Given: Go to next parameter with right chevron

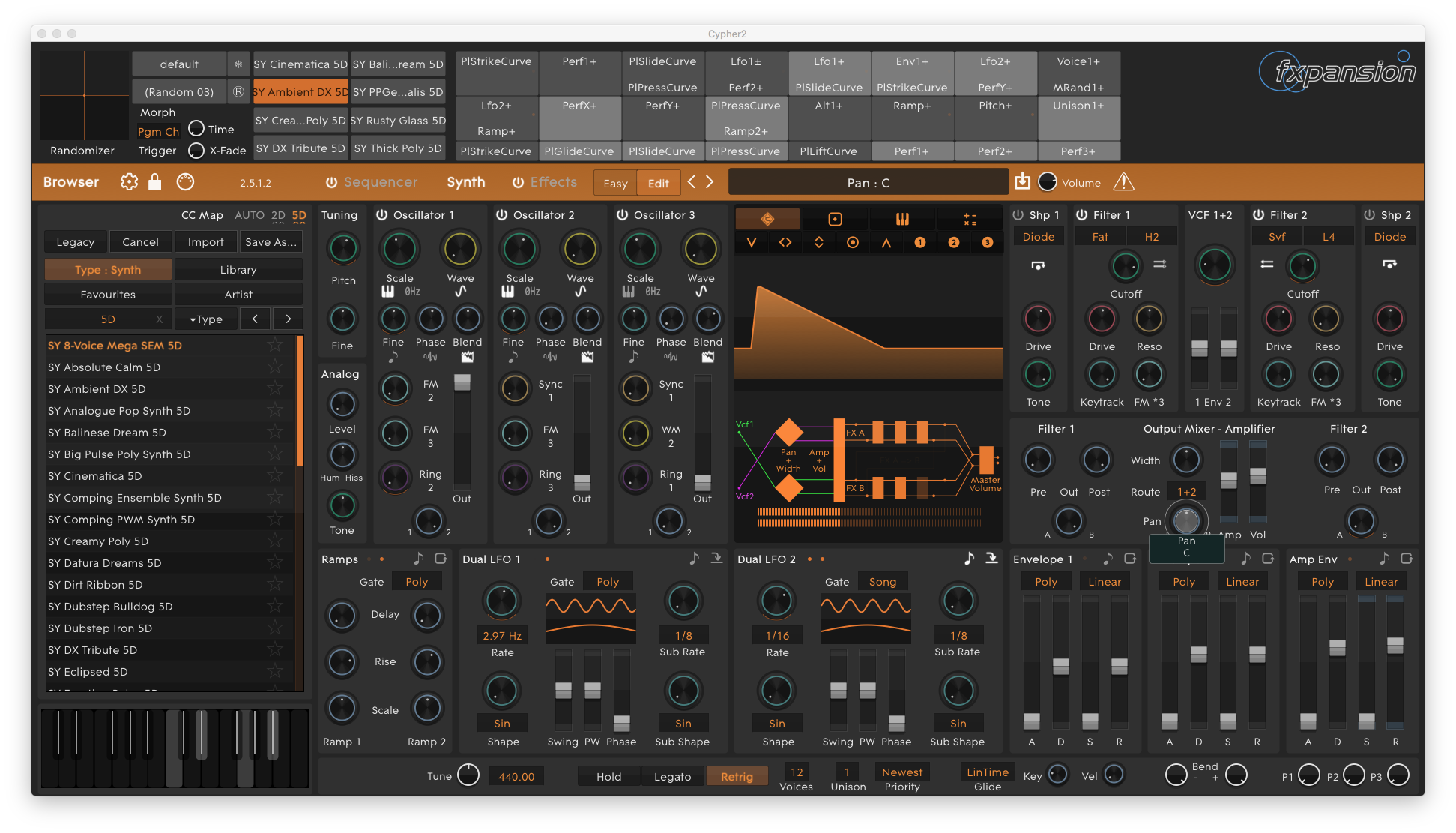Looking at the screenshot, I should (710, 182).
